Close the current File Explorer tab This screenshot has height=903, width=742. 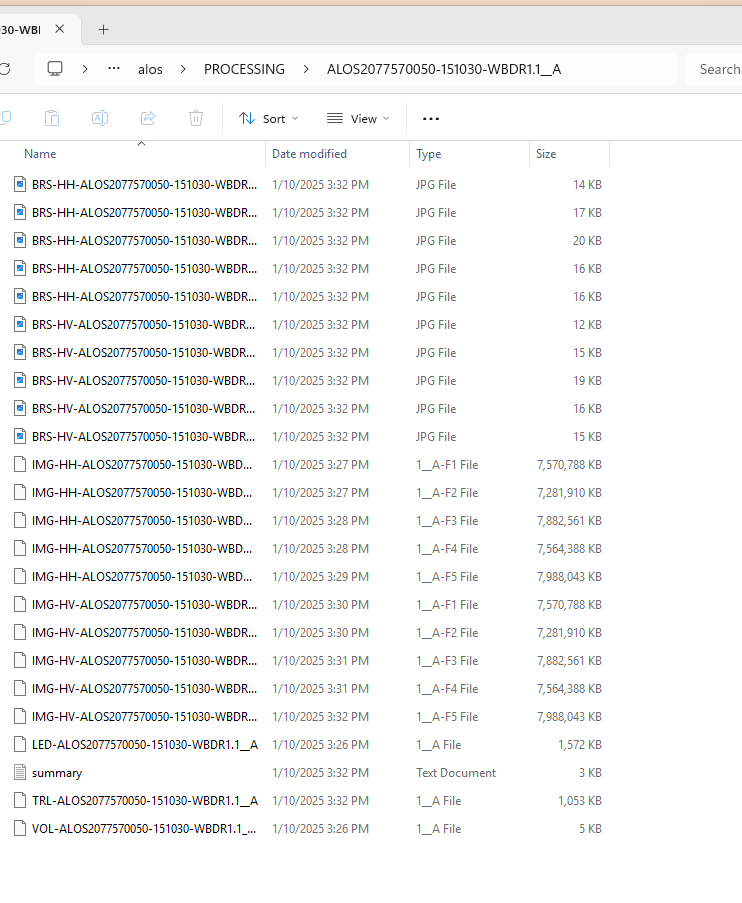pos(60,29)
